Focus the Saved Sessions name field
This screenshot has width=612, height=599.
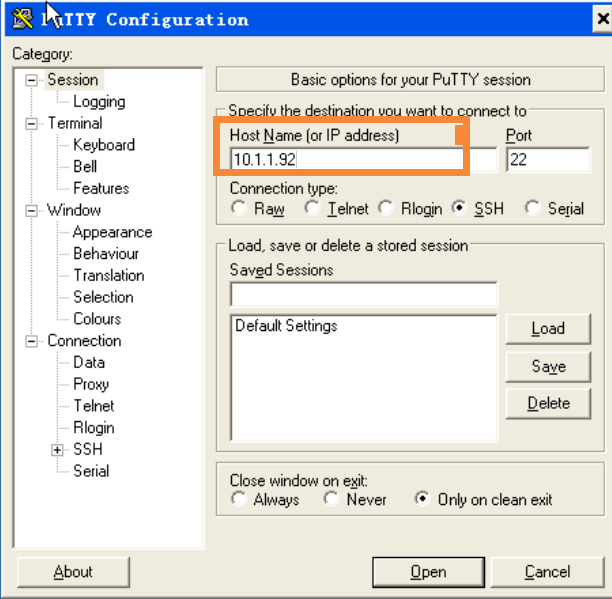pos(364,294)
